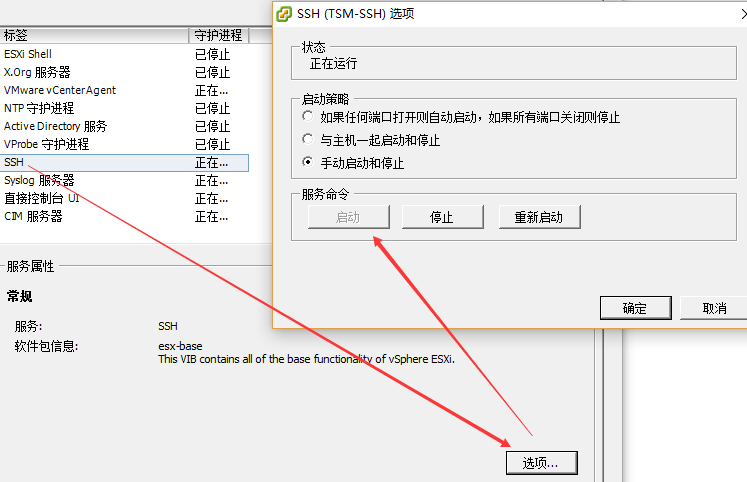This screenshot has width=747, height=482.
Task: Confirm dialog with 确定 button
Action: (x=635, y=308)
